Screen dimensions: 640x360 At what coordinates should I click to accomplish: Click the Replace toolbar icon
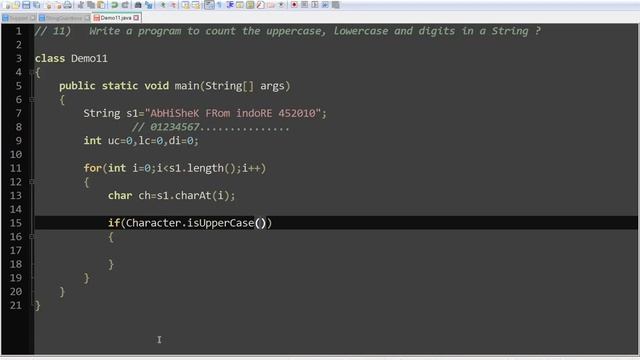point(149,5)
